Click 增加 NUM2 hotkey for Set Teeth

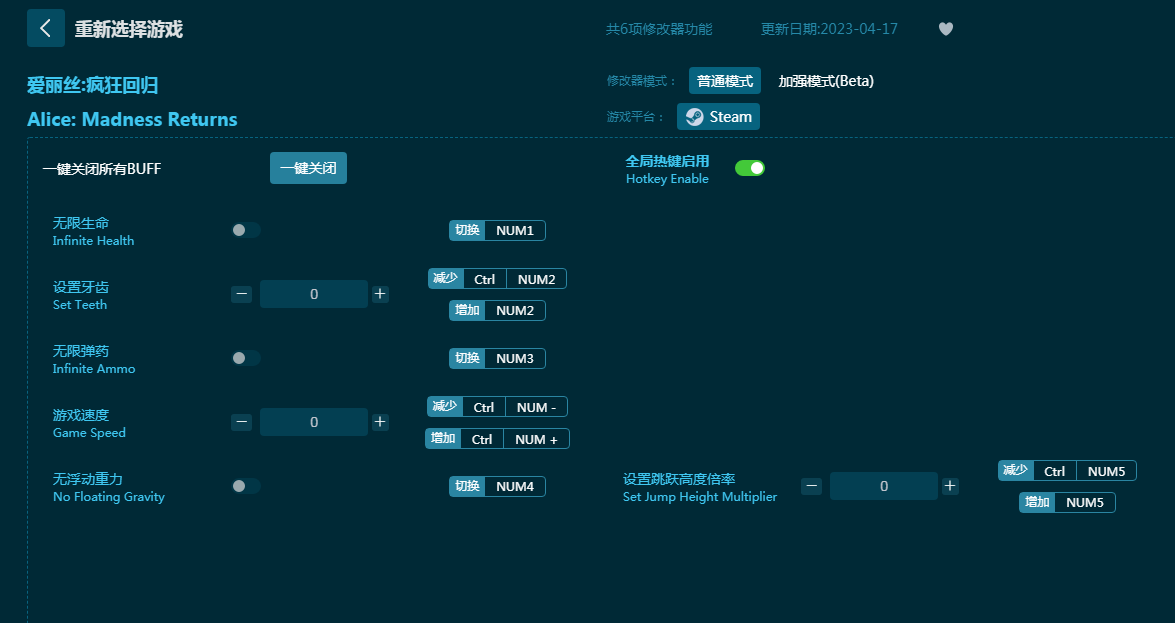(498, 310)
